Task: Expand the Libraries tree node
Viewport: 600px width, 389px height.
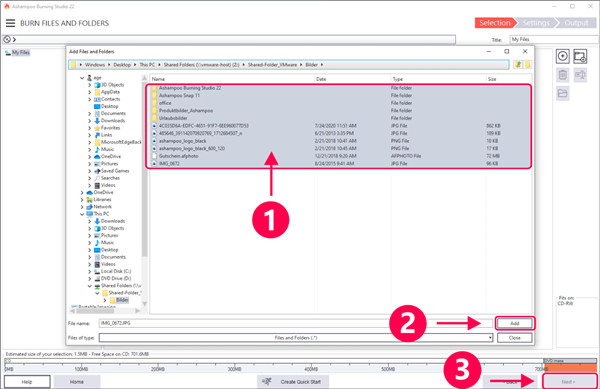Action: (82, 200)
